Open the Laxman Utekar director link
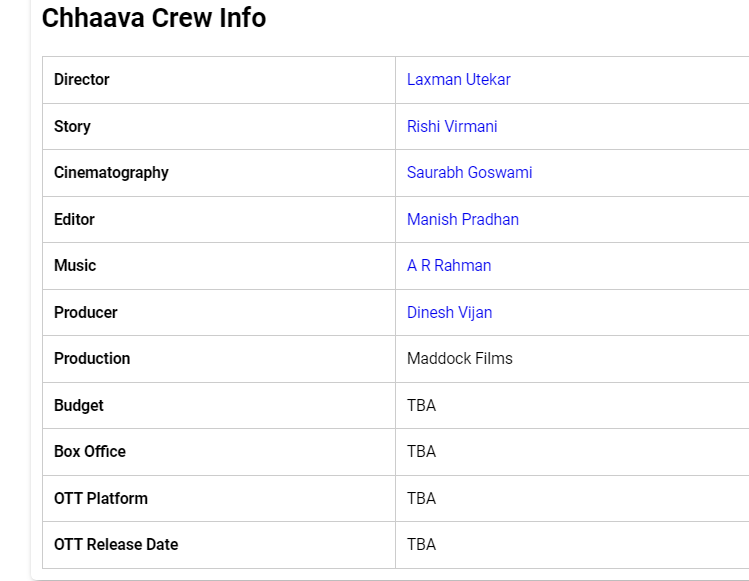This screenshot has height=581, width=749. tap(458, 79)
